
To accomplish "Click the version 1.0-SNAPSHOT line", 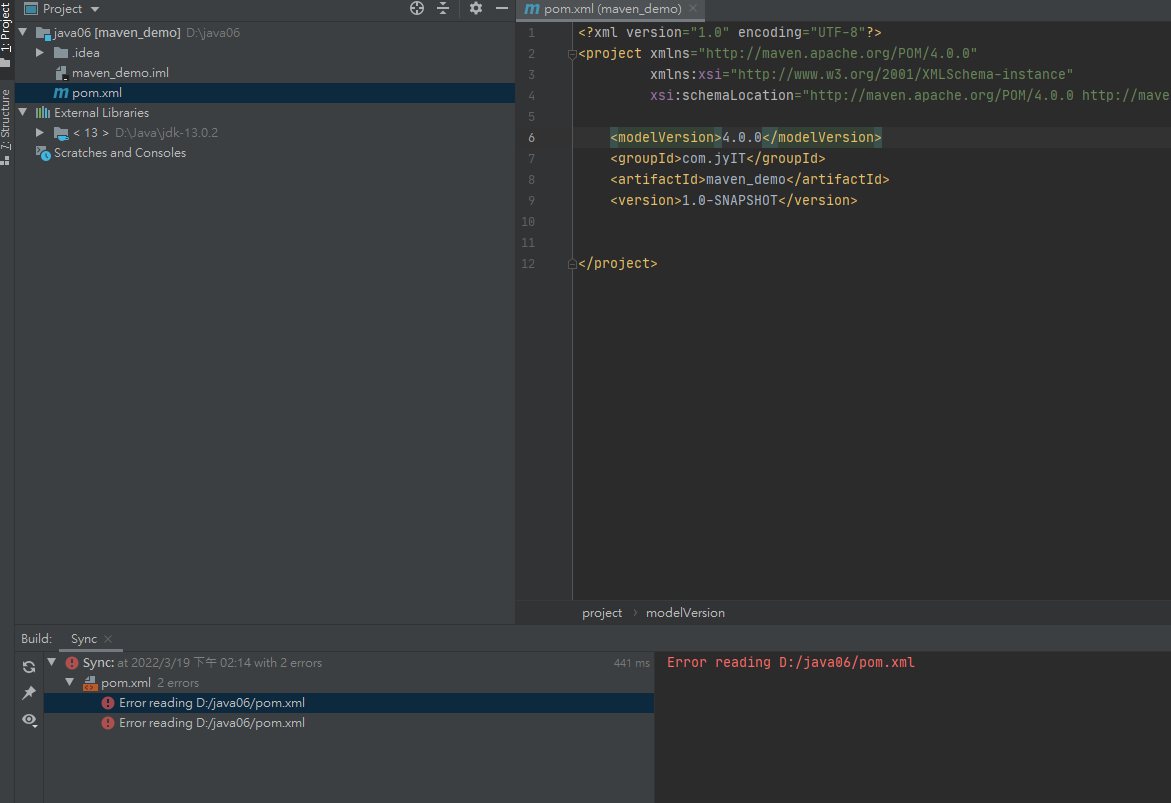I will coord(733,200).
